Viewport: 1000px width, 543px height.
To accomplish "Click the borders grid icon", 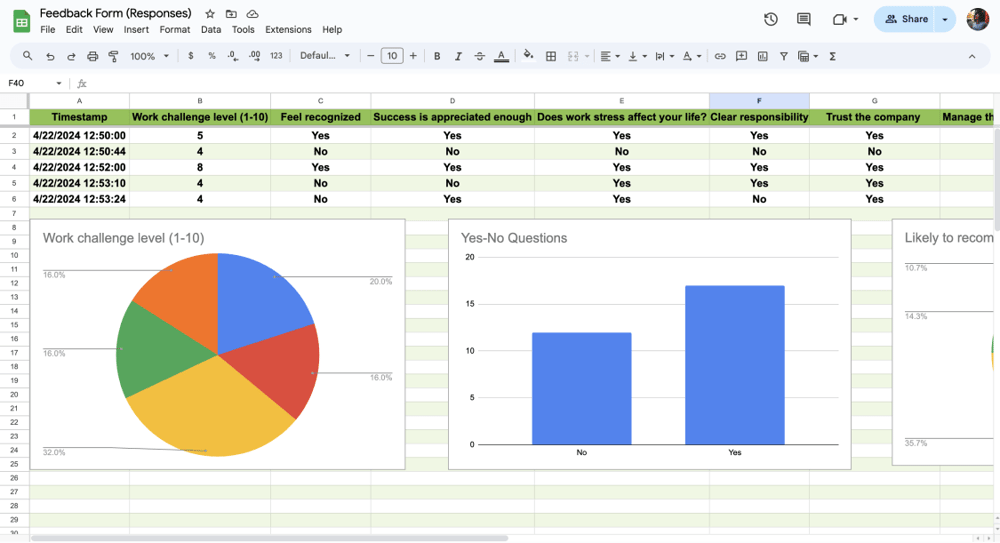I will (551, 57).
